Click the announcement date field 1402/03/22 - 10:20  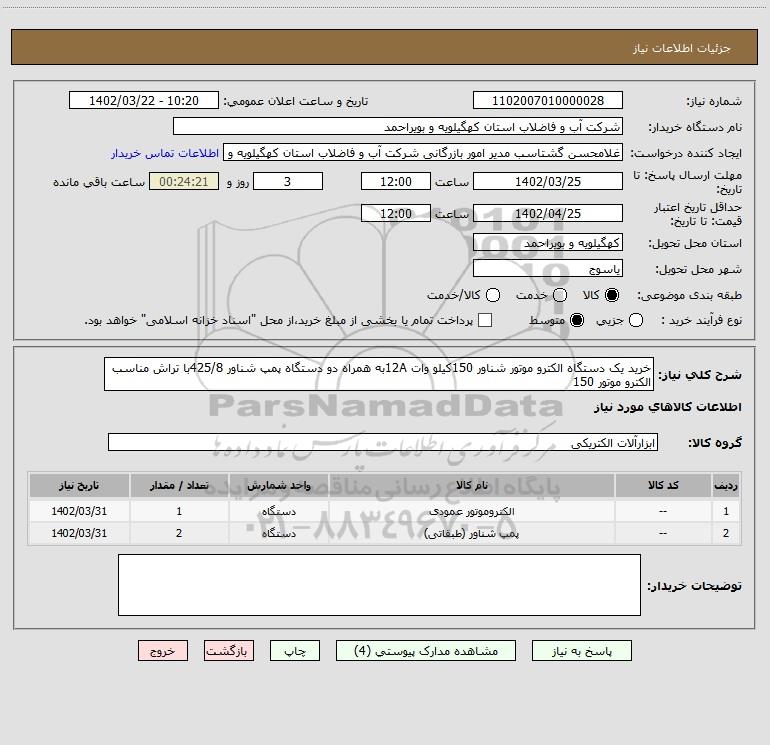(x=143, y=101)
